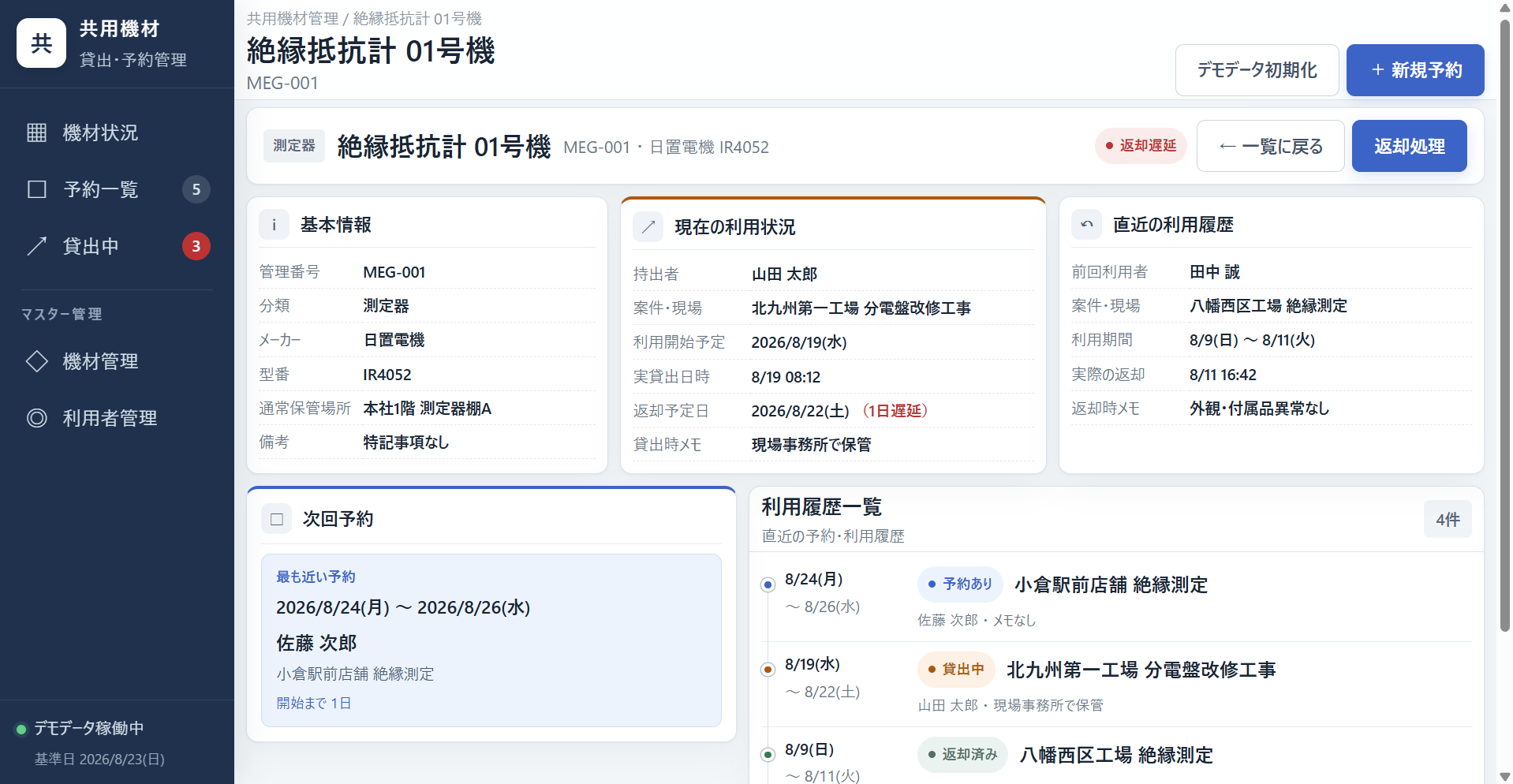Go to 機材管理 master page
Screen dimensions: 1513x784
click(117, 361)
